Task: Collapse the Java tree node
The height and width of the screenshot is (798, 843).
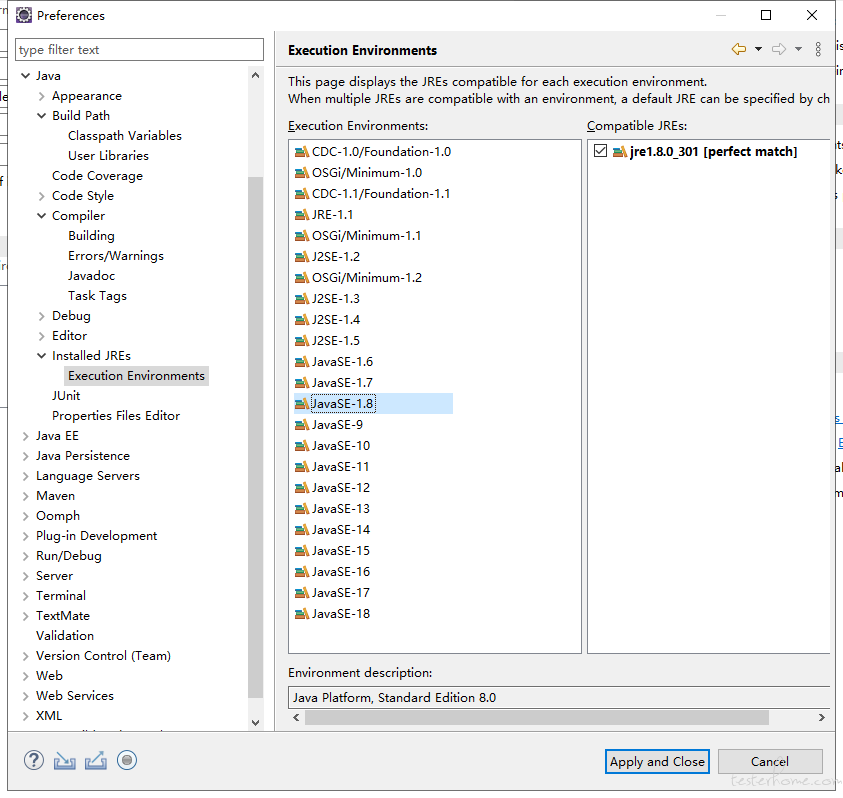Action: (25, 76)
